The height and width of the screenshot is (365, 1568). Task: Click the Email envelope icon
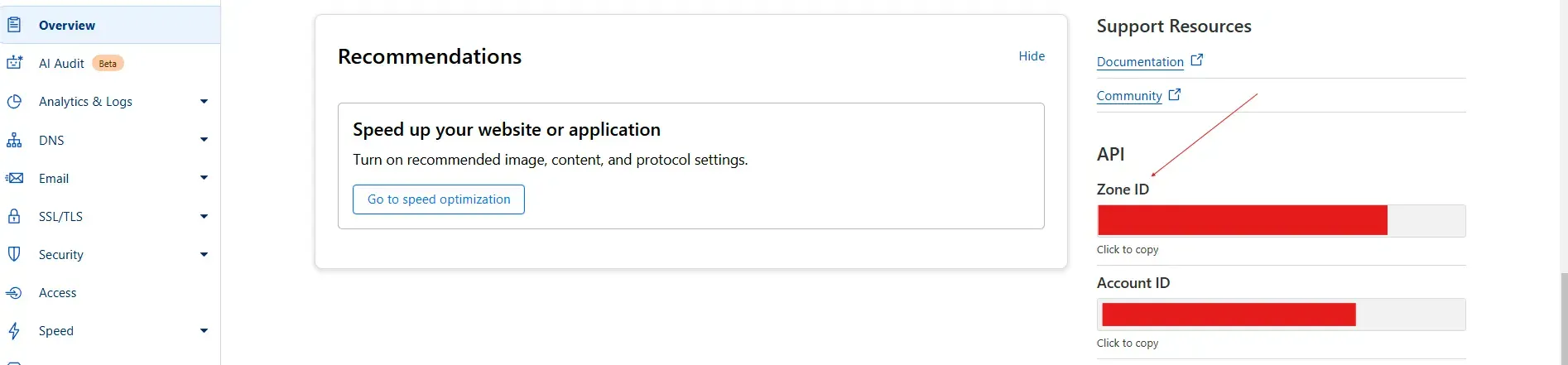(14, 178)
